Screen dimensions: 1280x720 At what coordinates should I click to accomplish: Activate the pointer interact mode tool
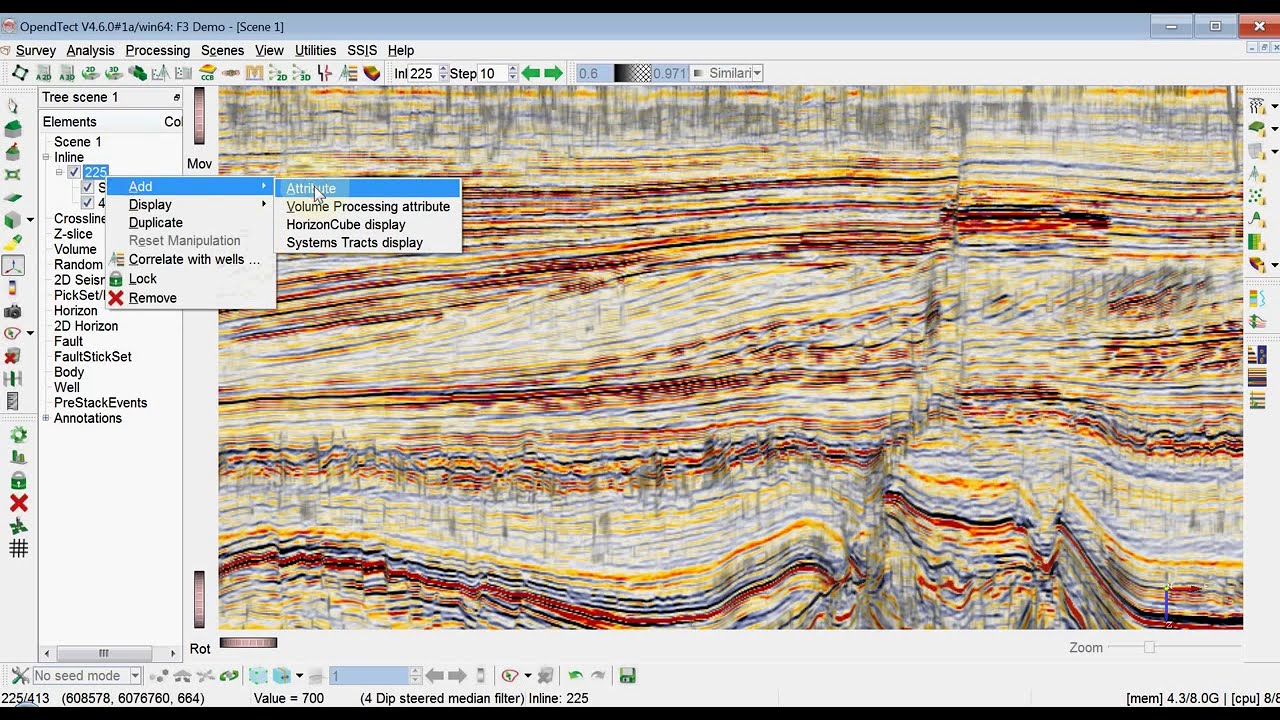pos(13,105)
